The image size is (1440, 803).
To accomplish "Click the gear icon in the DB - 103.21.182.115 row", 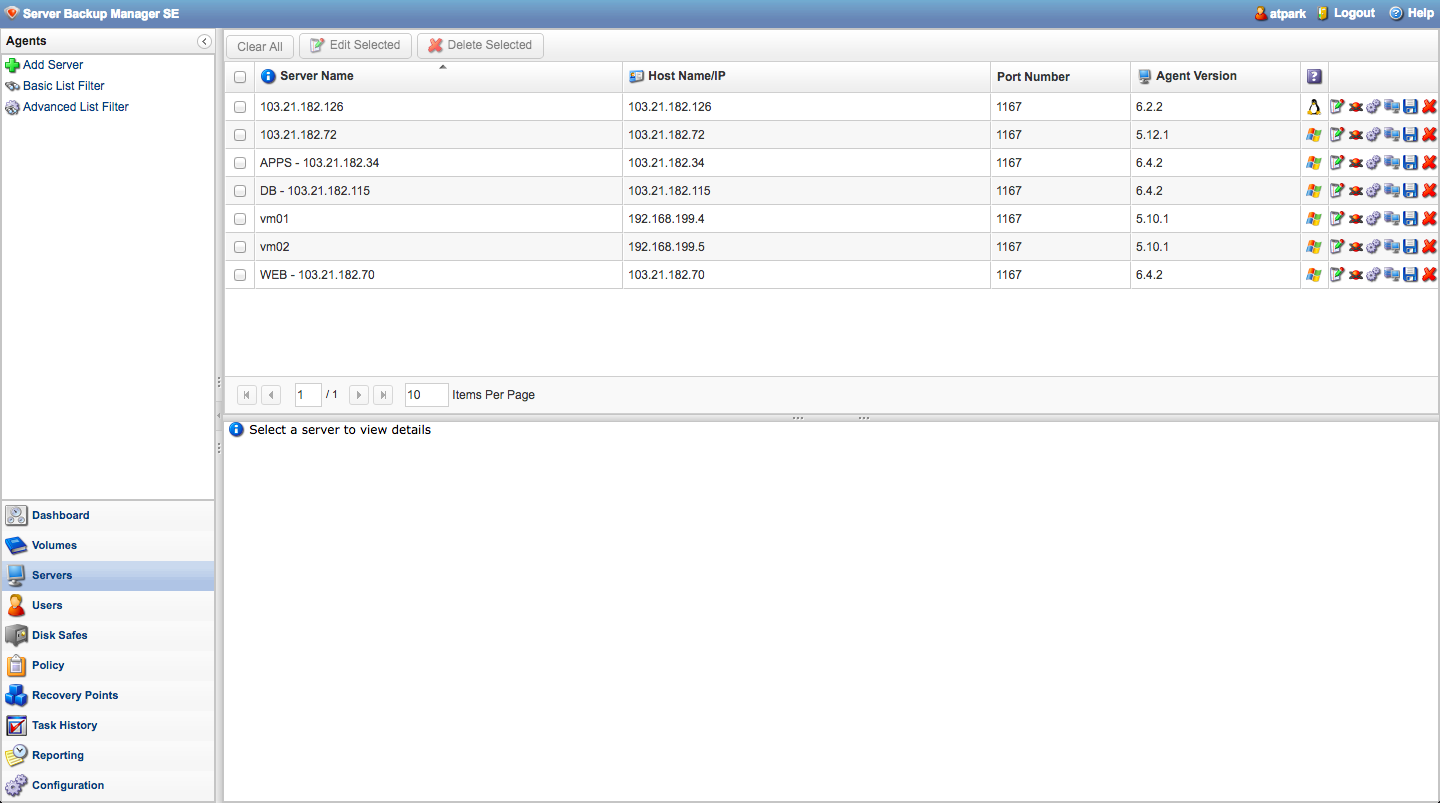I will [1373, 191].
